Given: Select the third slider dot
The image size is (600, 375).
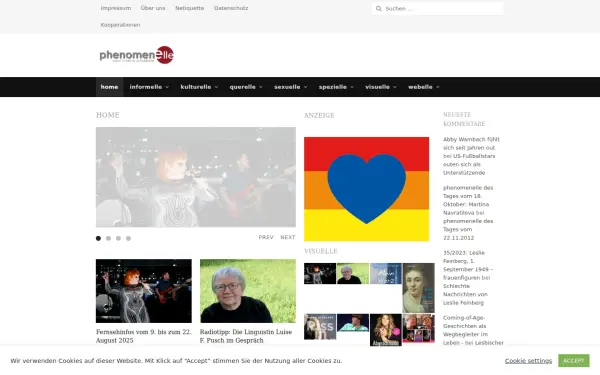Looking at the screenshot, I should pyautogui.click(x=118, y=238).
